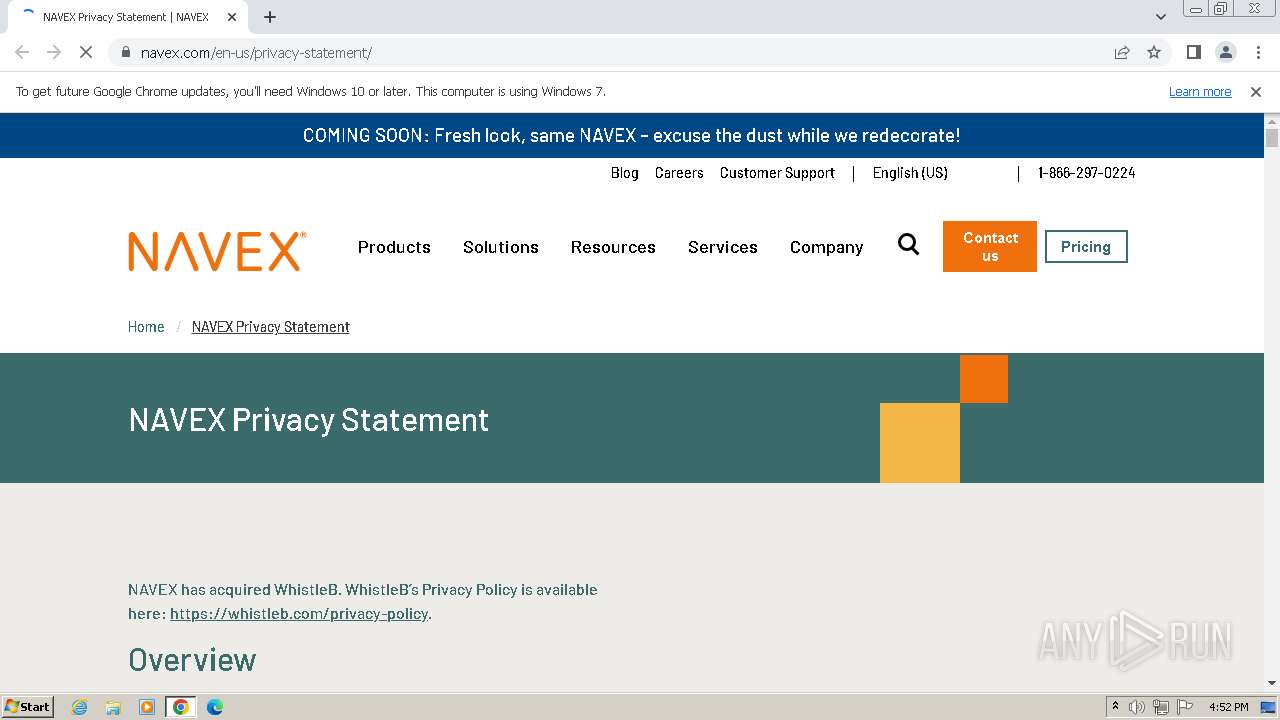Click the padlock site info icon
The height and width of the screenshot is (720, 1280).
click(x=125, y=52)
